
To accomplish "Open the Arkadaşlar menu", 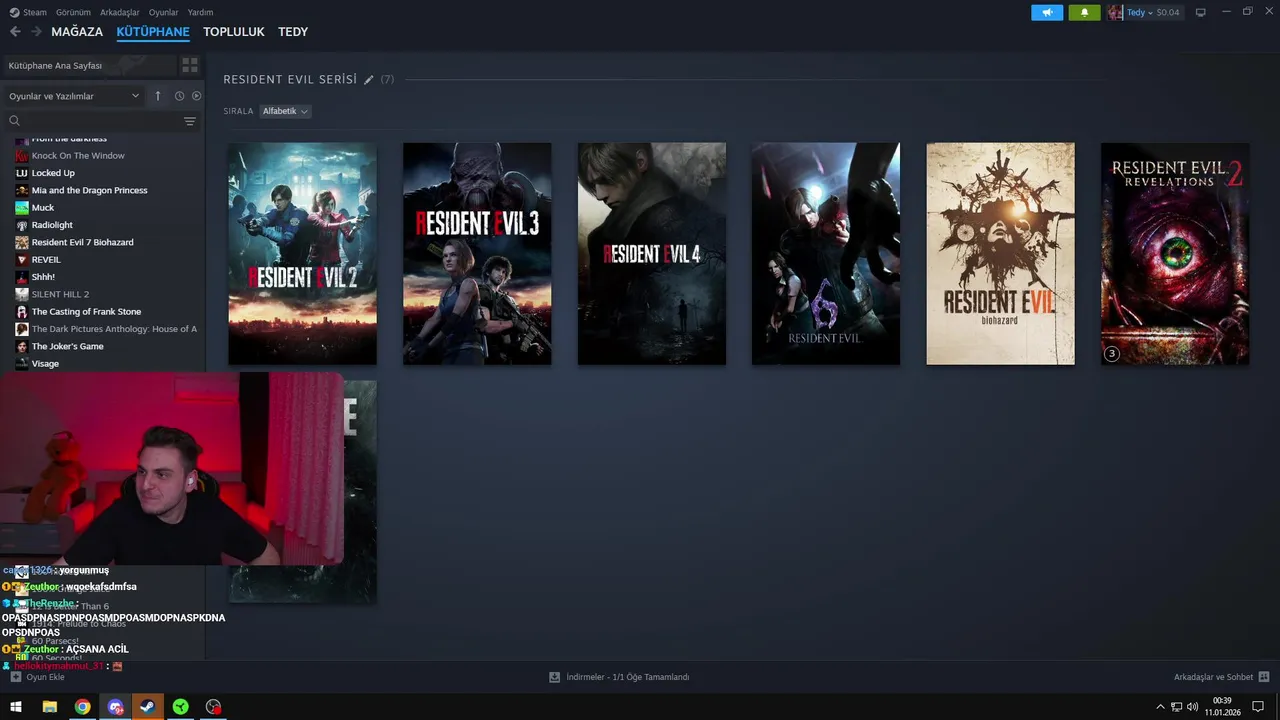I will pyautogui.click(x=120, y=12).
